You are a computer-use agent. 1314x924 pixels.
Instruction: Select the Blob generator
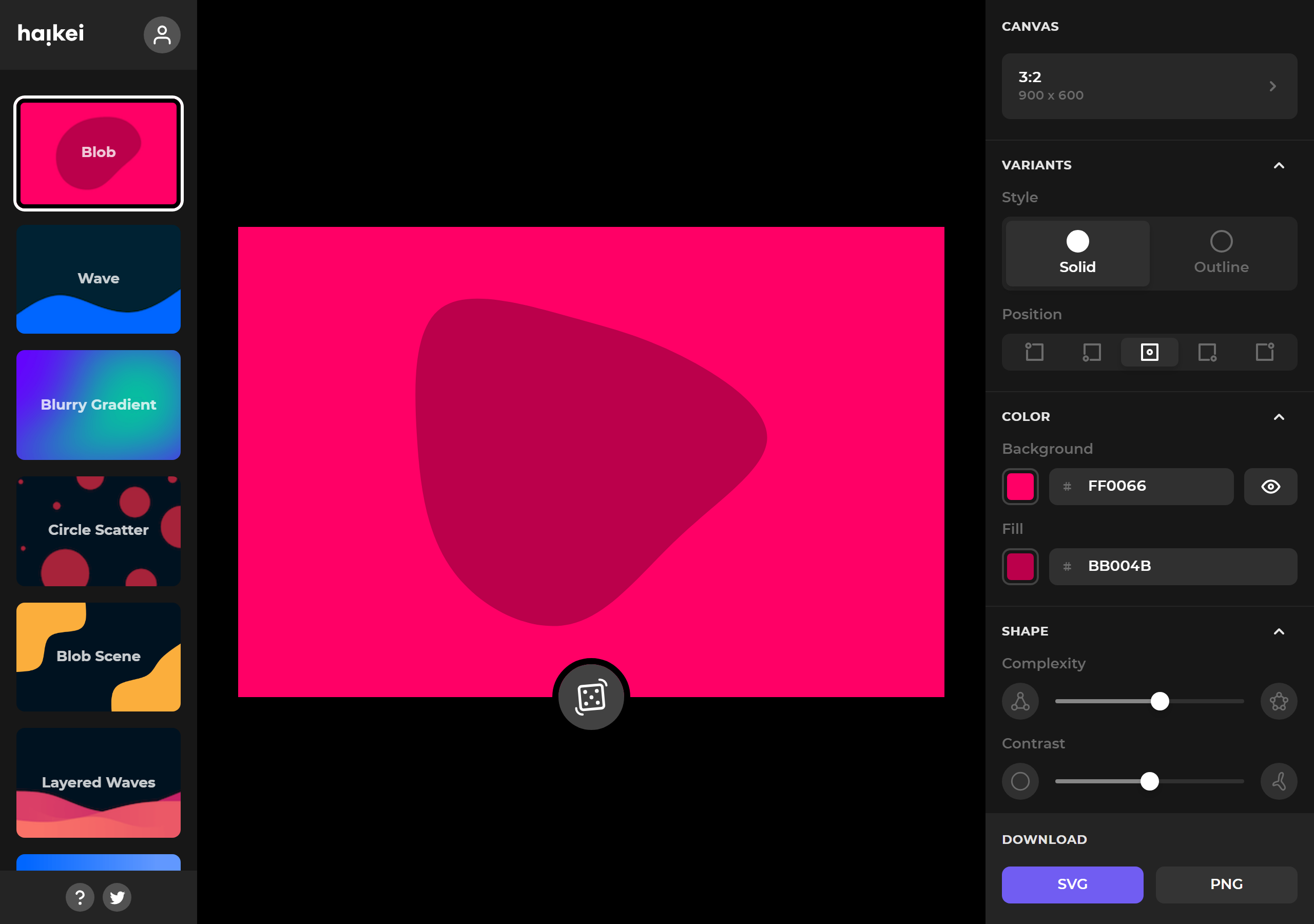(99, 153)
